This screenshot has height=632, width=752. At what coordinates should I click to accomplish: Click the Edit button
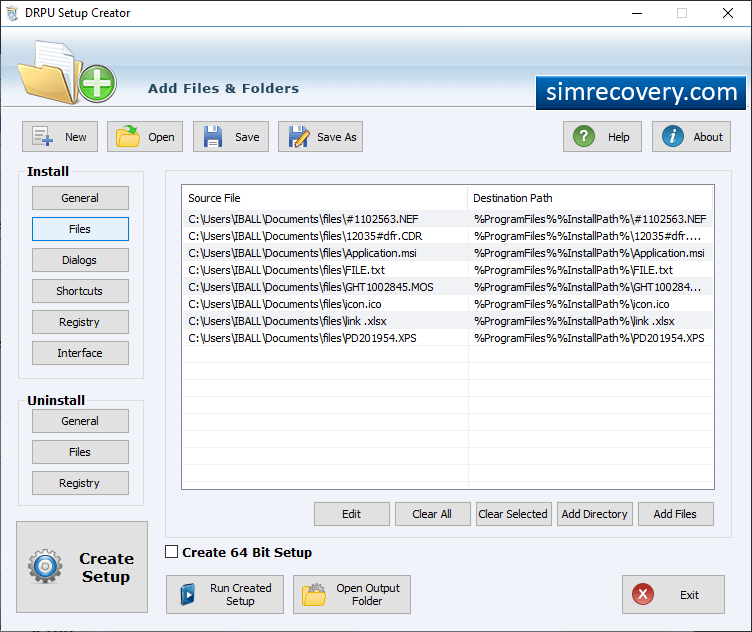(352, 514)
